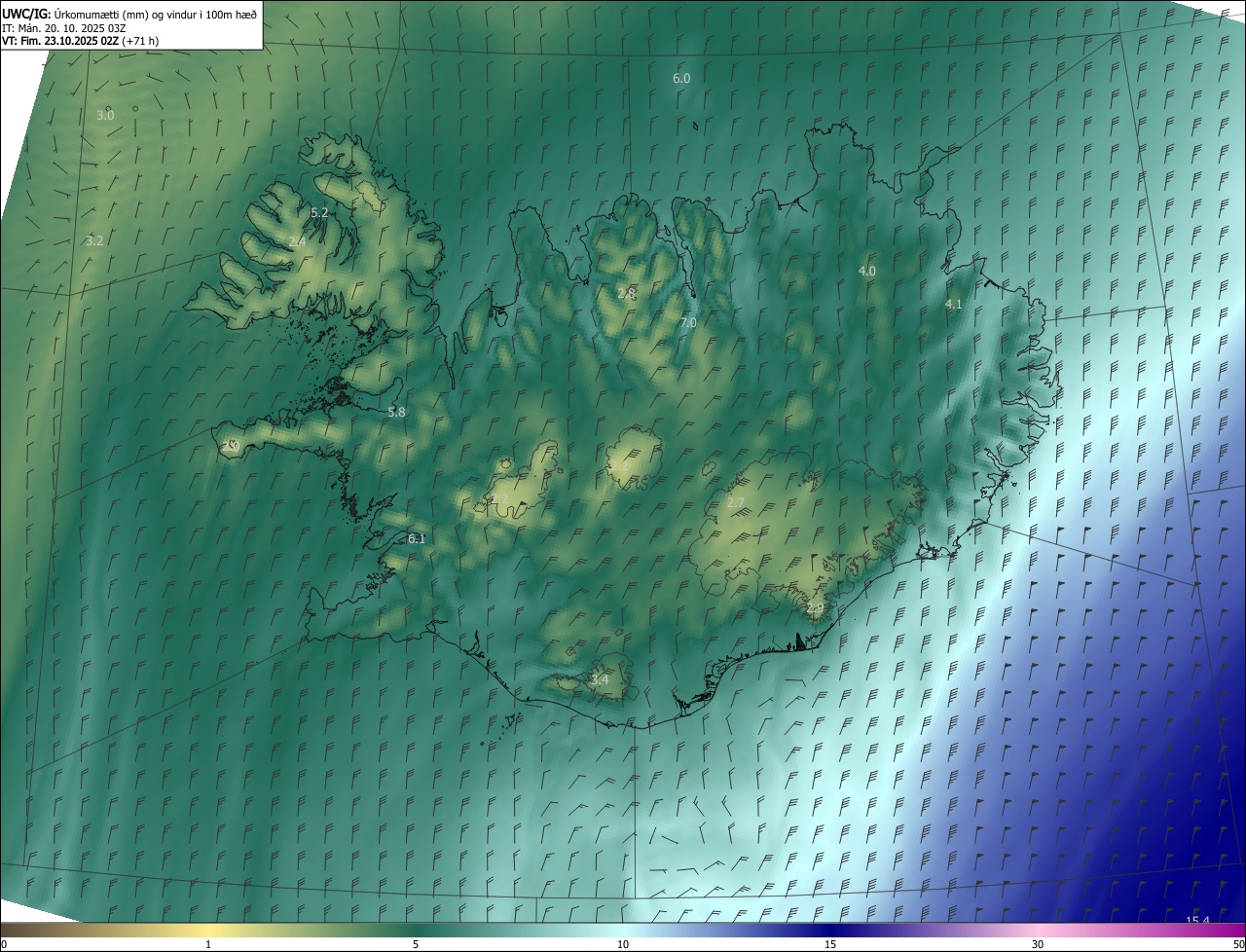The width and height of the screenshot is (1246, 952).
Task: Click the '2.7' value on Vatnajökull glacier
Action: click(736, 502)
